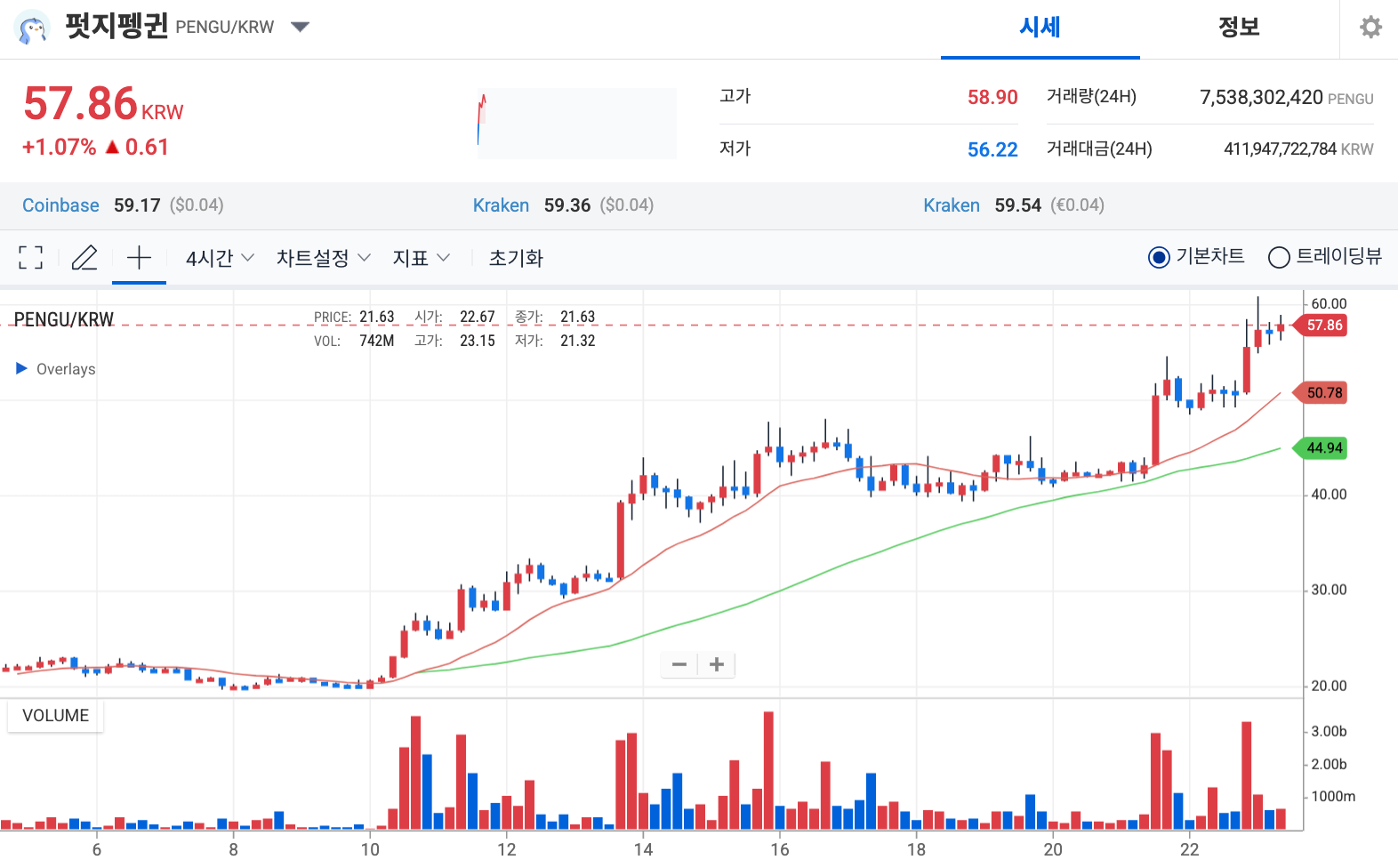The width and height of the screenshot is (1398, 868).
Task: Toggle fullscreen chart icon
Action: pyautogui.click(x=30, y=258)
